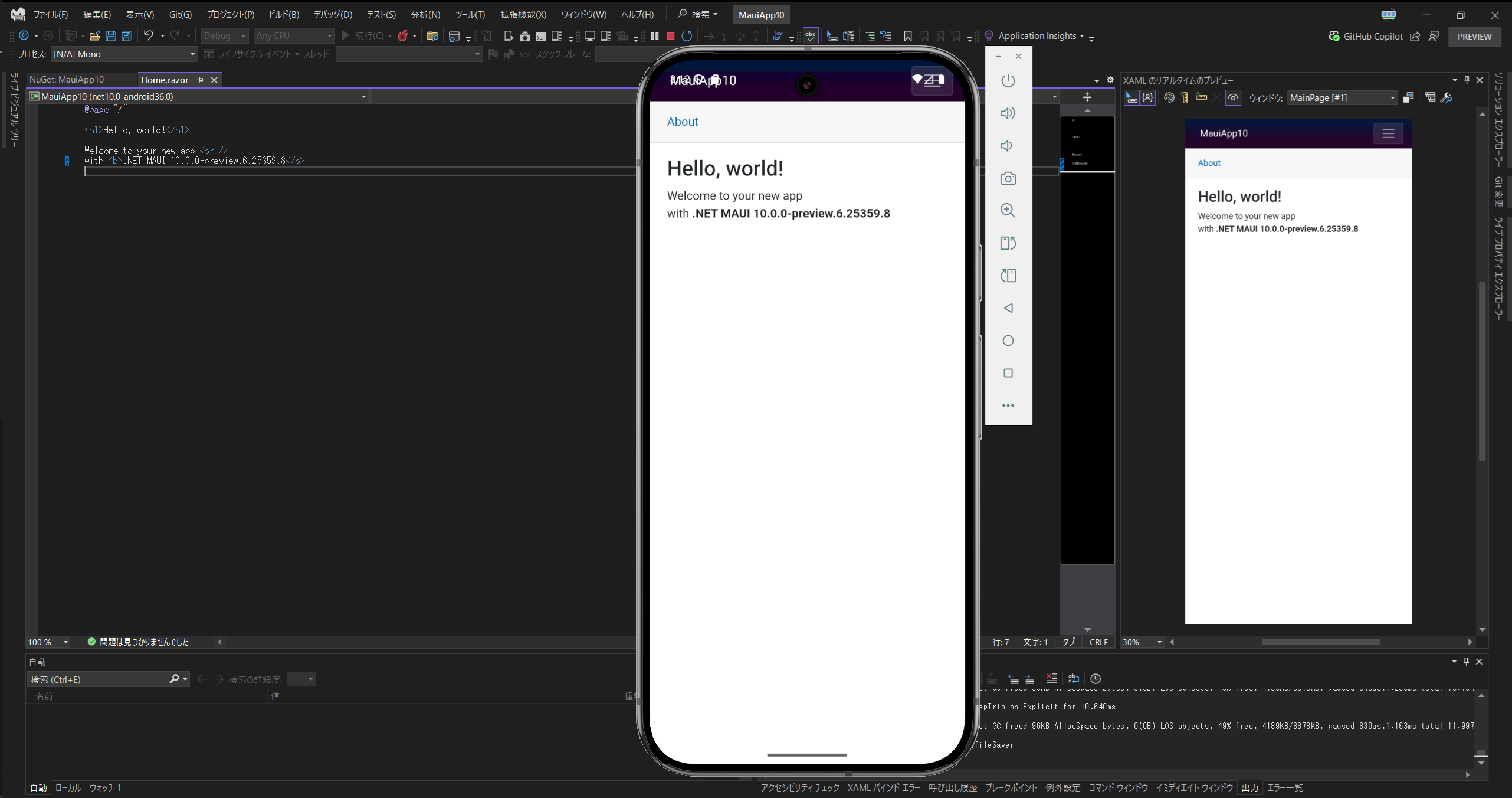Trigger Hot Reload flame icon
This screenshot has width=1512, height=798.
[x=403, y=36]
